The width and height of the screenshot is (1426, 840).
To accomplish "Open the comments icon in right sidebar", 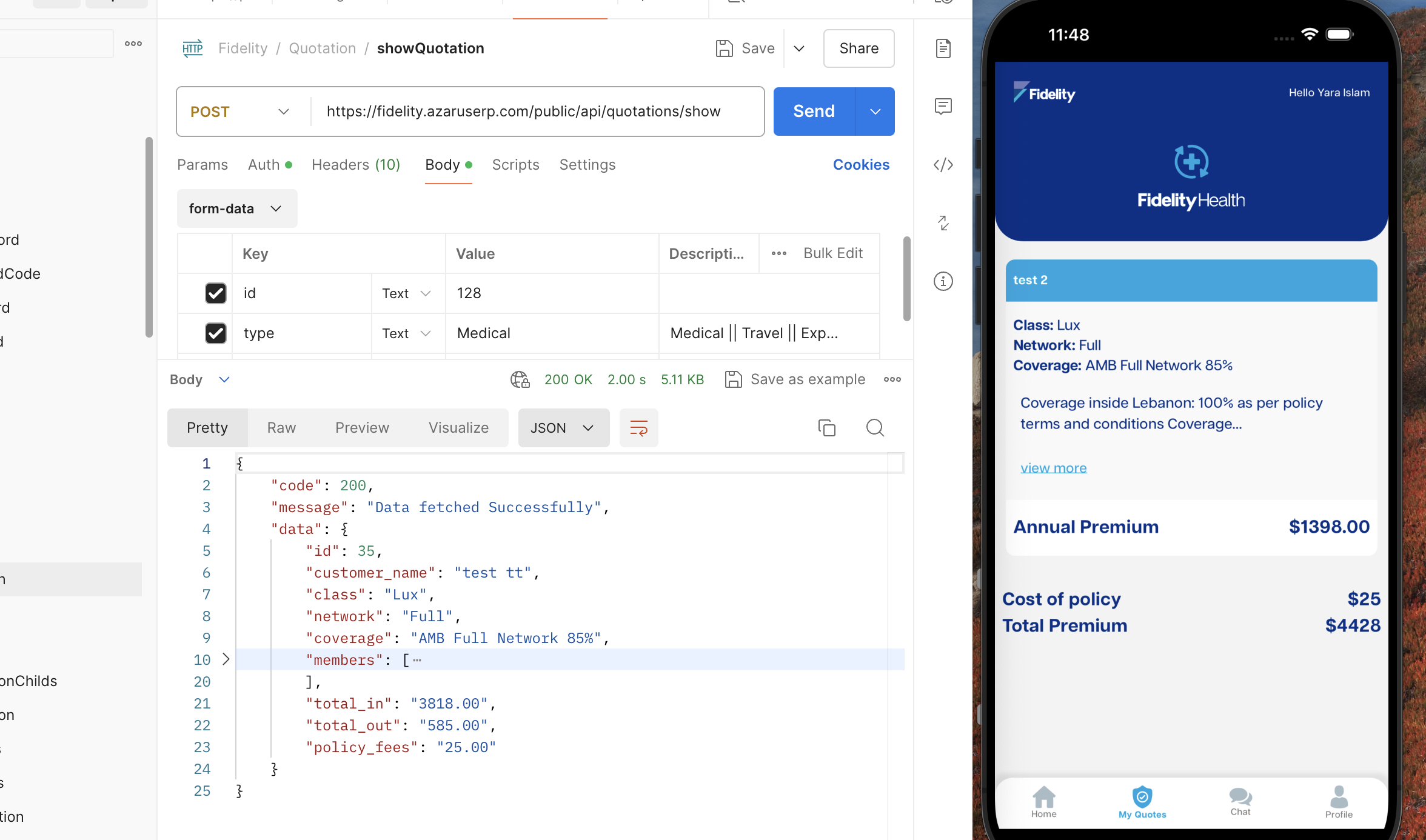I will [943, 107].
